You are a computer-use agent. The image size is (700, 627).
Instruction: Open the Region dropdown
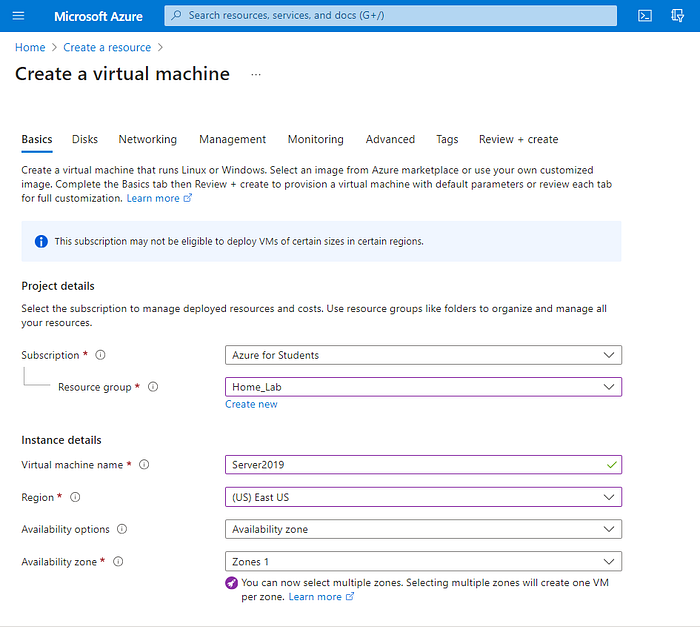[423, 497]
